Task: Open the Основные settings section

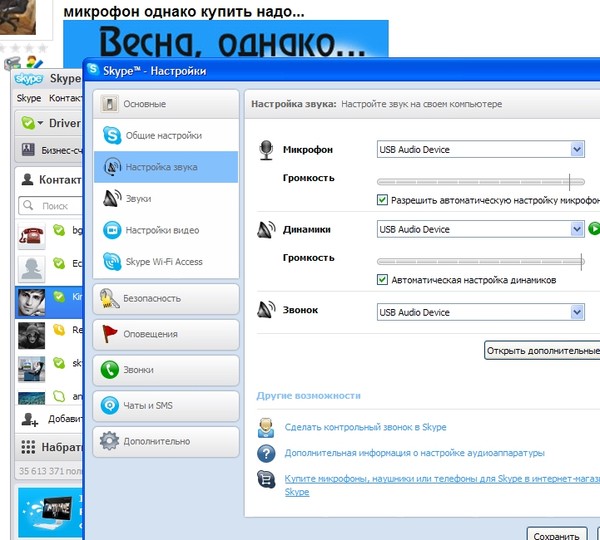Action: 166,104
